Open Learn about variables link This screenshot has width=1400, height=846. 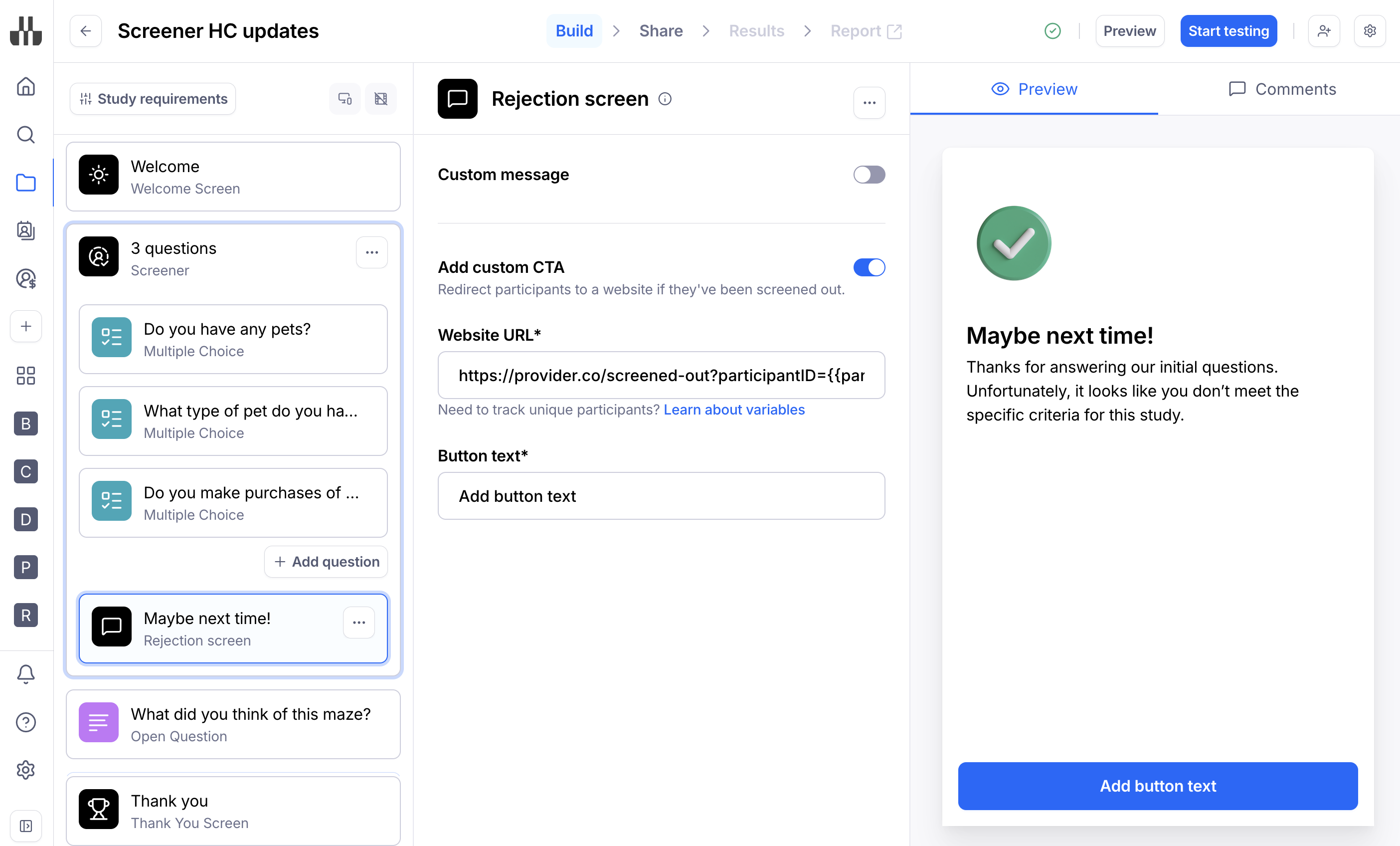[x=733, y=410]
